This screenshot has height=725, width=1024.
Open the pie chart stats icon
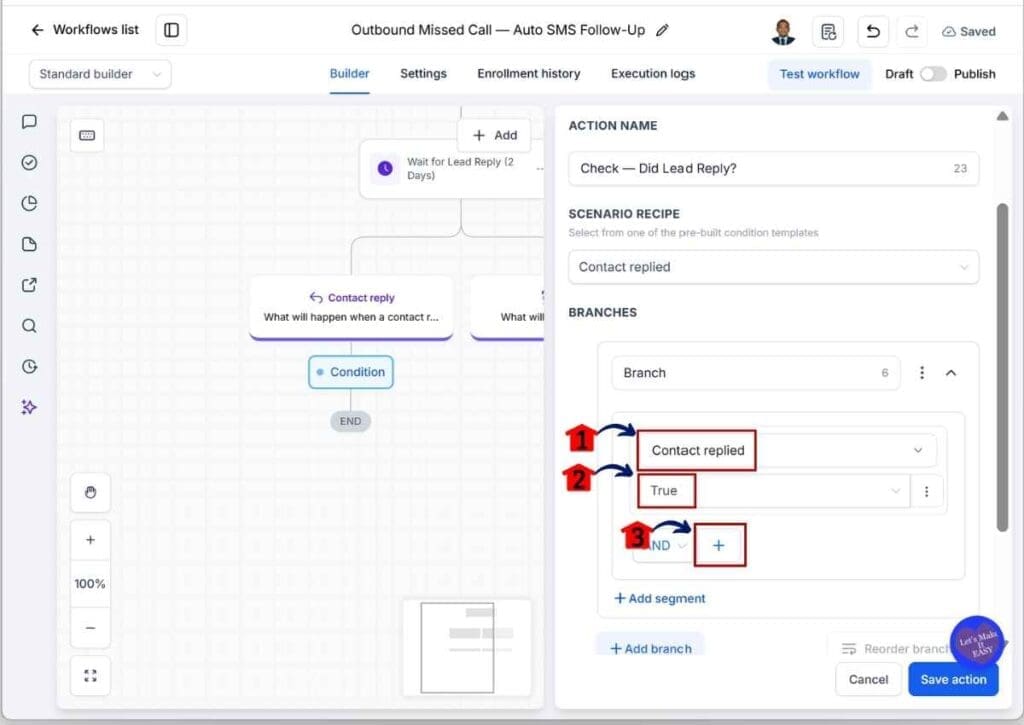tap(29, 203)
